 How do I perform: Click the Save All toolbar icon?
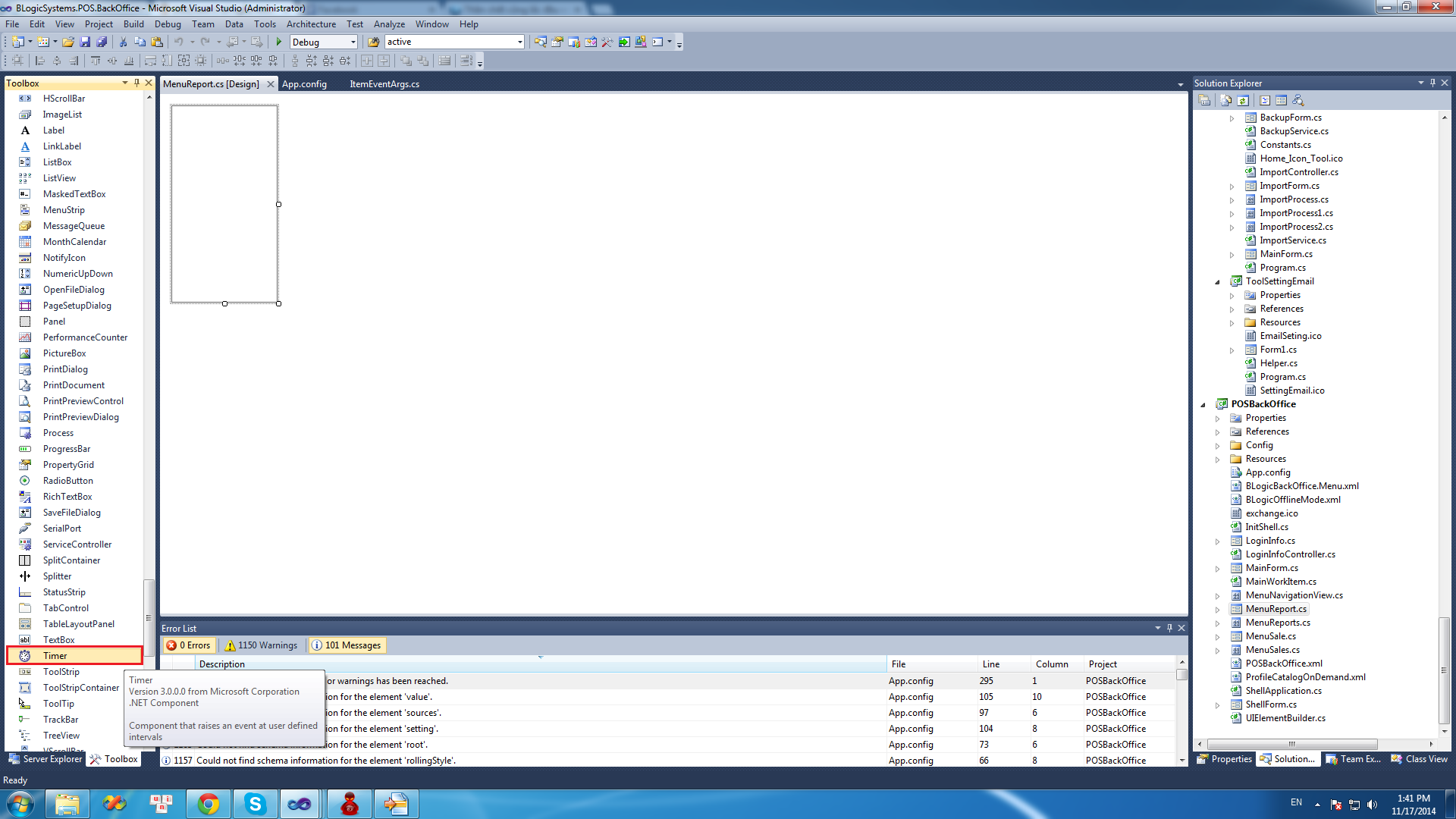[102, 42]
